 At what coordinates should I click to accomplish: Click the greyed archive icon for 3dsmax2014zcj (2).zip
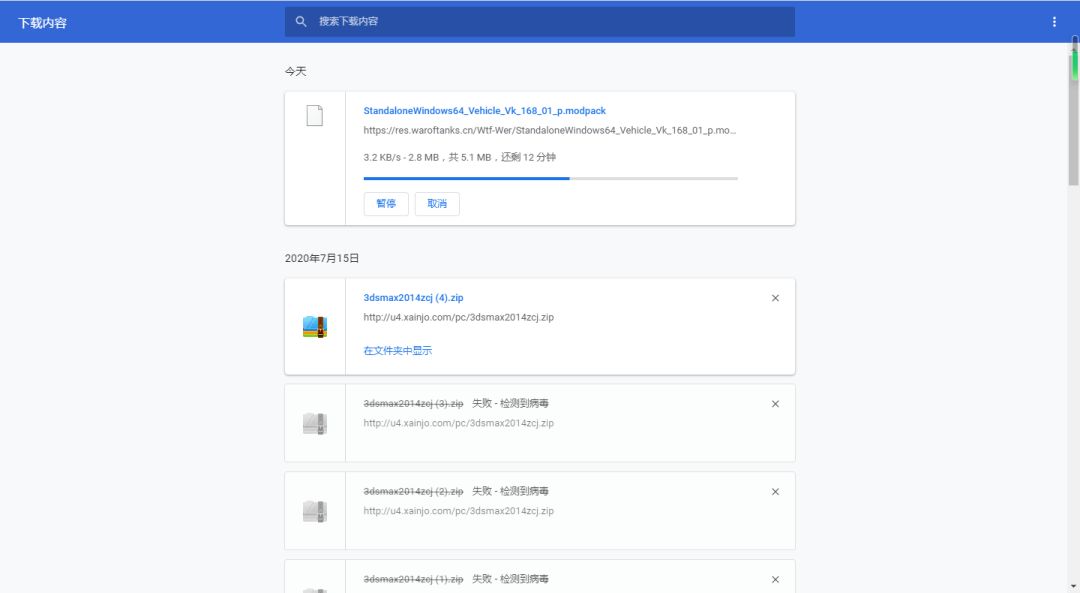315,511
